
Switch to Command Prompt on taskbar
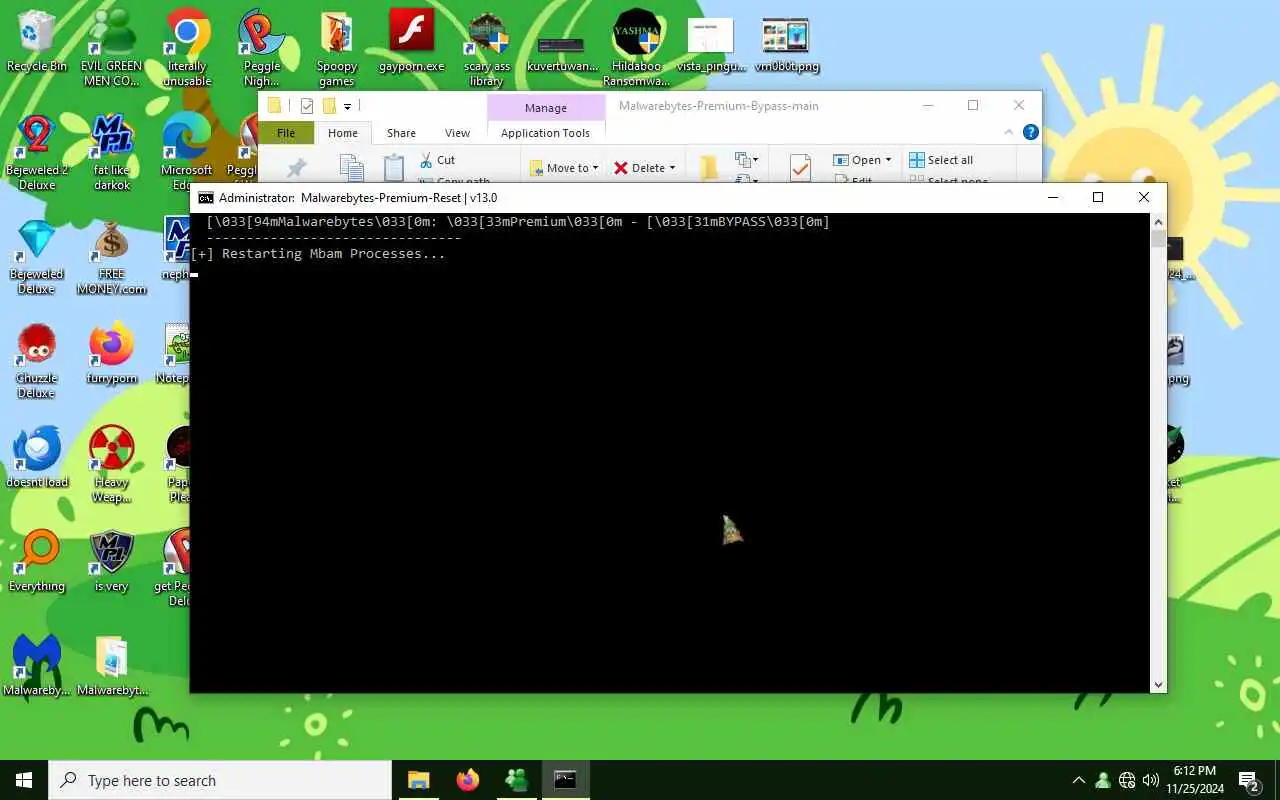[x=565, y=780]
